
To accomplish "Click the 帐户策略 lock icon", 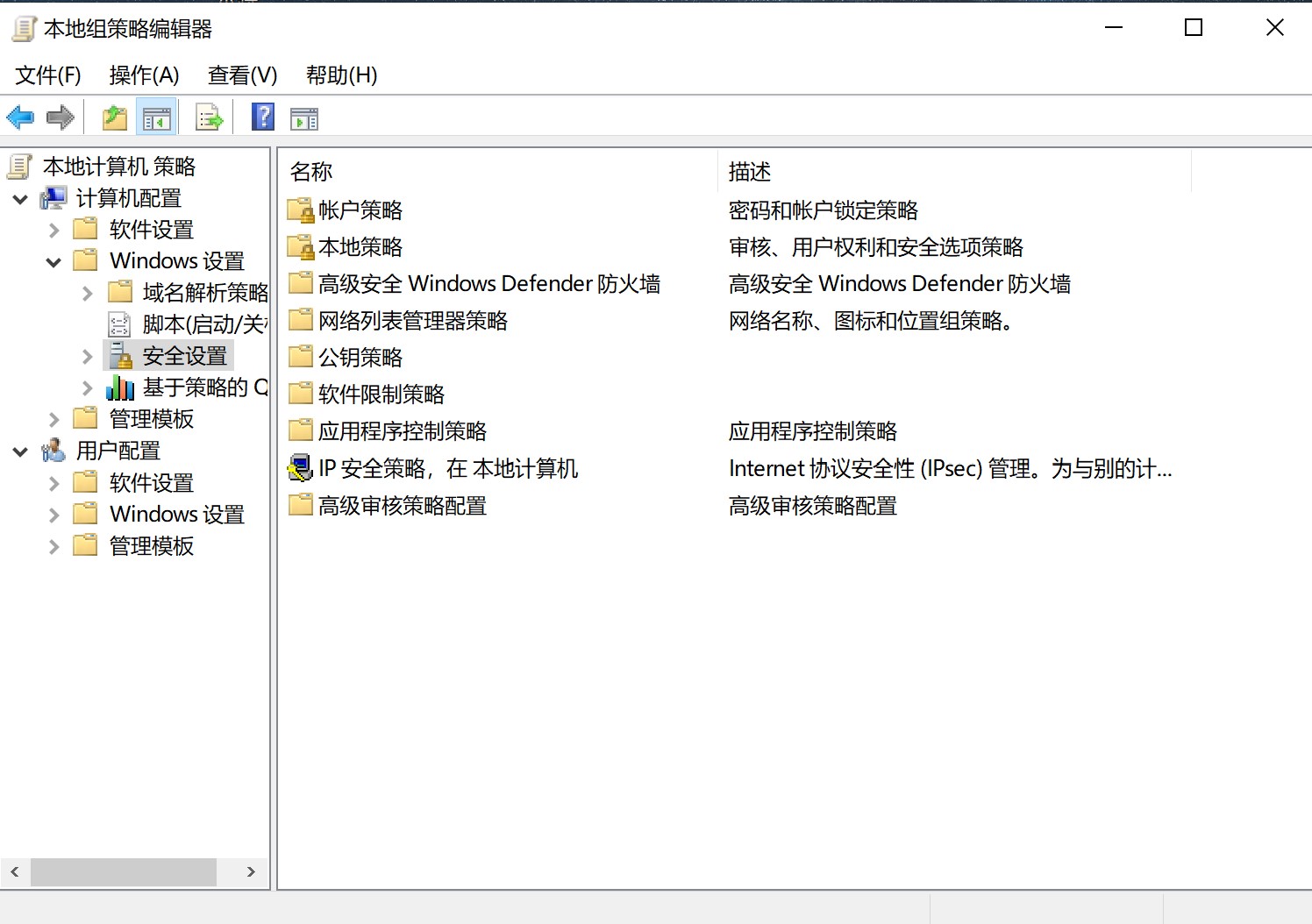I will [x=299, y=210].
